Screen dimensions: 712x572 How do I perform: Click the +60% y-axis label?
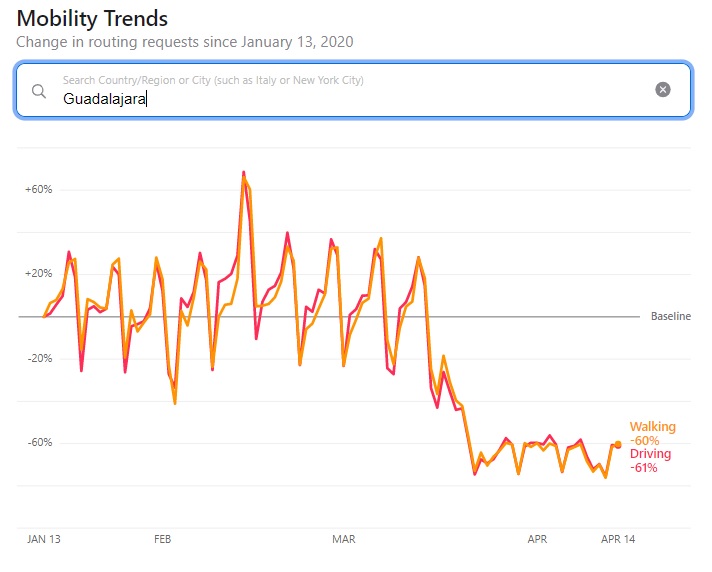(38, 189)
